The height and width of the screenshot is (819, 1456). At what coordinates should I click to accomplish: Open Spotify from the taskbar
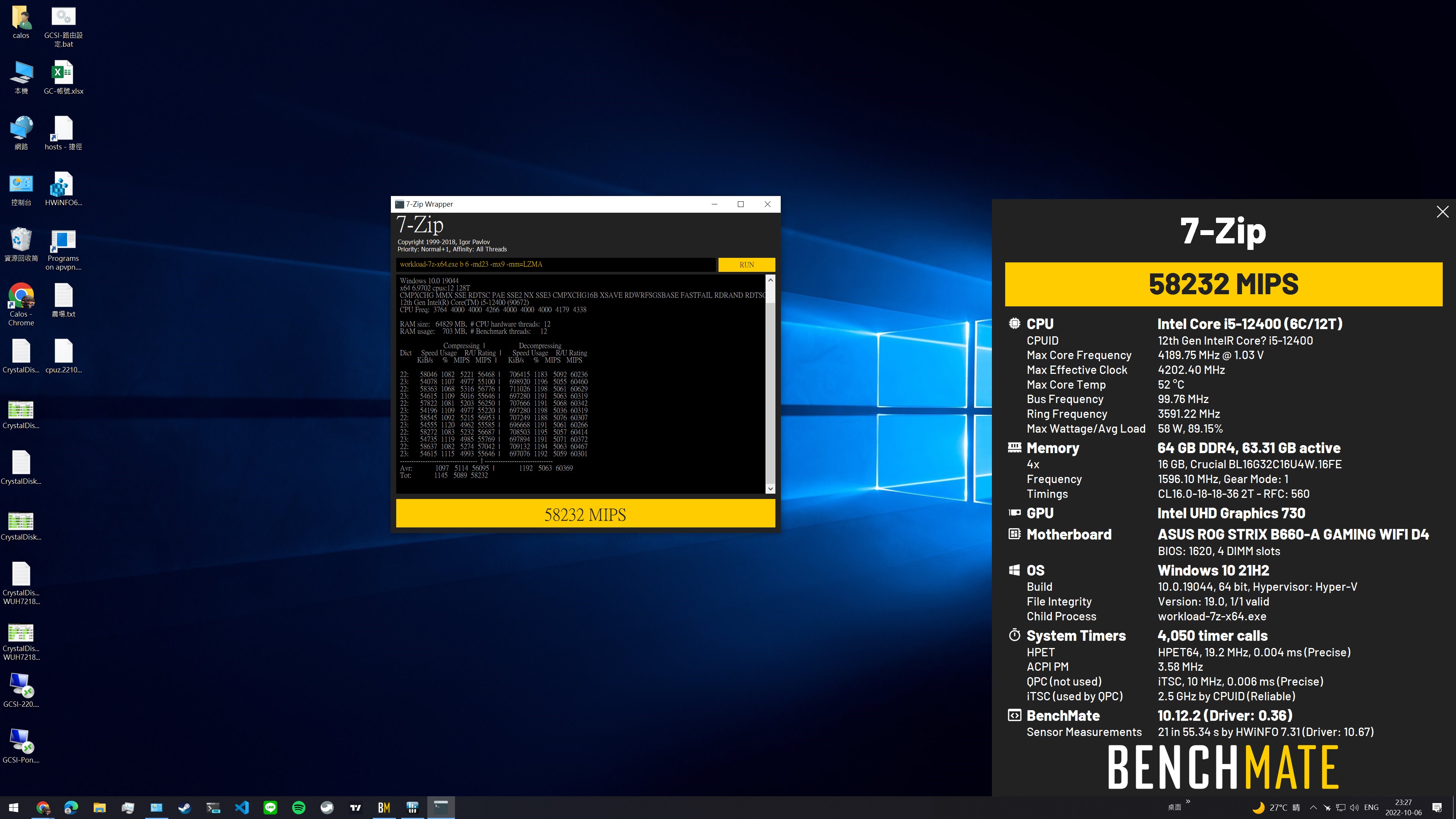(x=298, y=807)
